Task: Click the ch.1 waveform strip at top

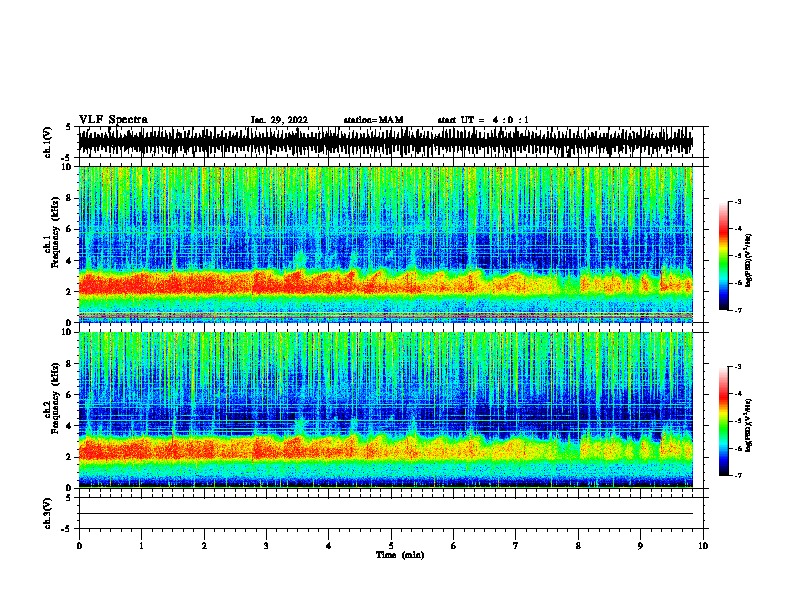Action: (385, 142)
